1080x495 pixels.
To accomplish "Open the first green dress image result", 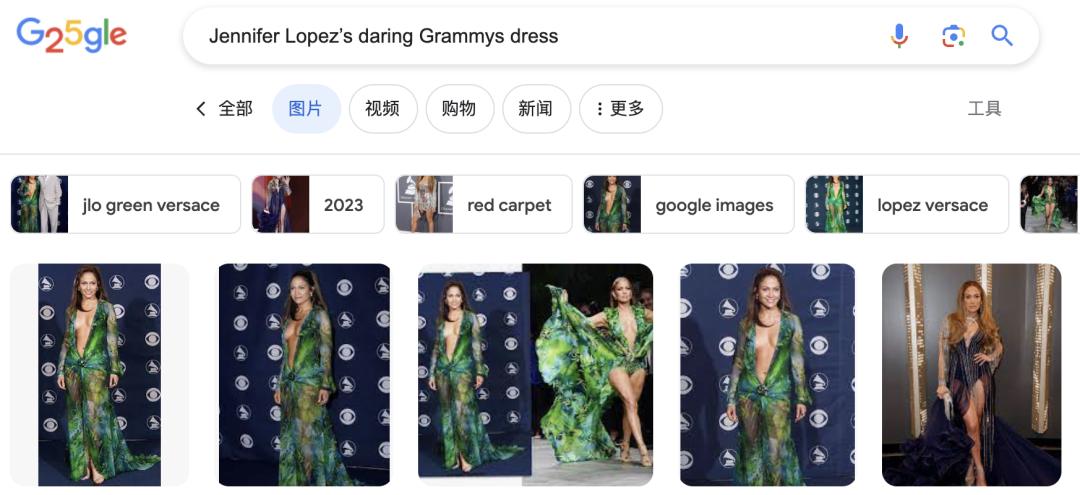I will (99, 375).
